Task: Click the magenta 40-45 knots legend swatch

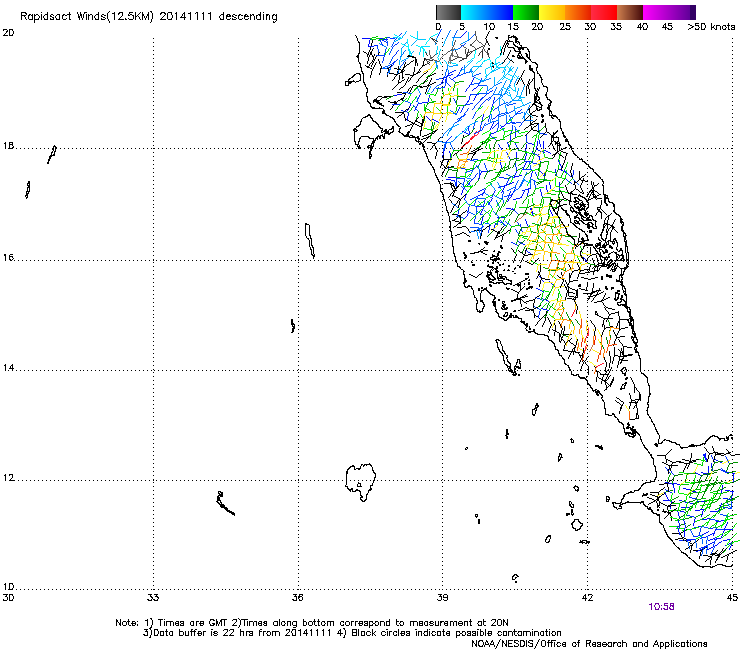Action: tap(656, 12)
